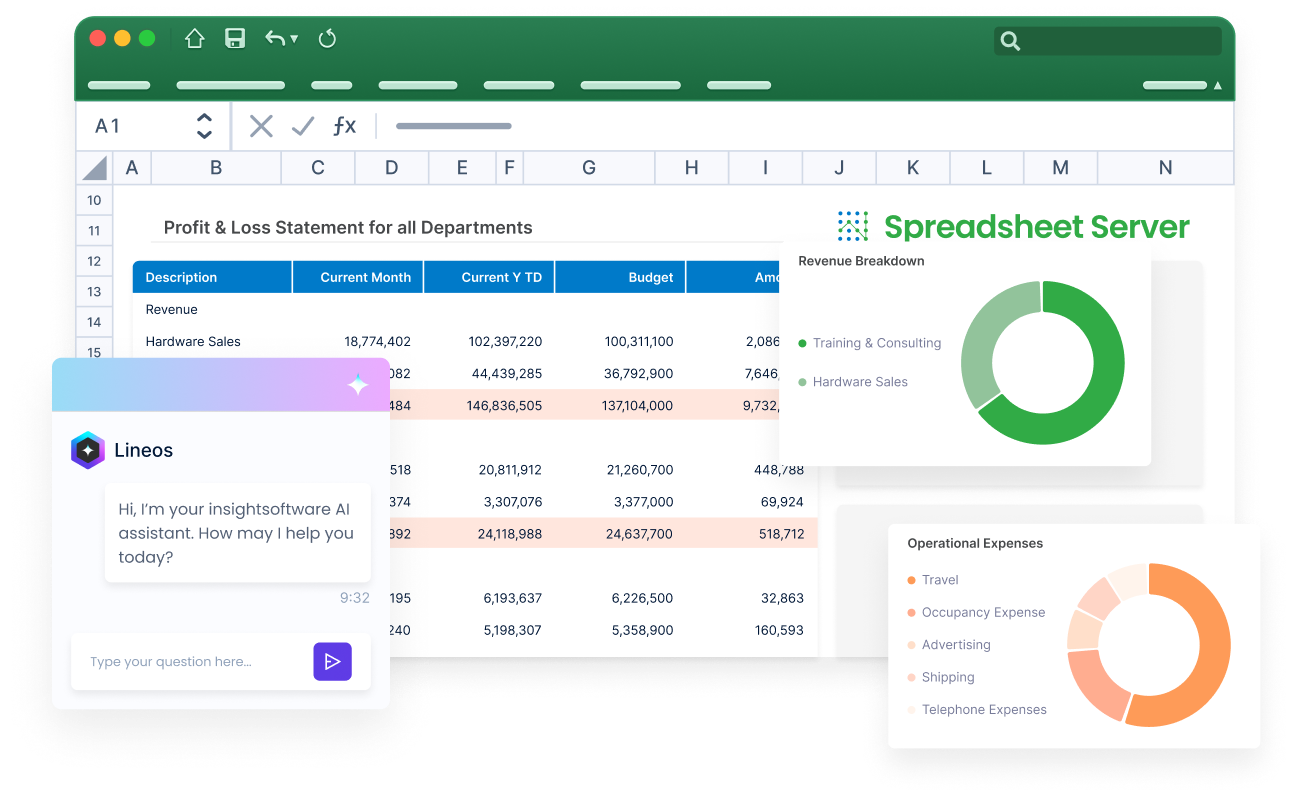
Task: Redo the last action
Action: click(x=327, y=38)
